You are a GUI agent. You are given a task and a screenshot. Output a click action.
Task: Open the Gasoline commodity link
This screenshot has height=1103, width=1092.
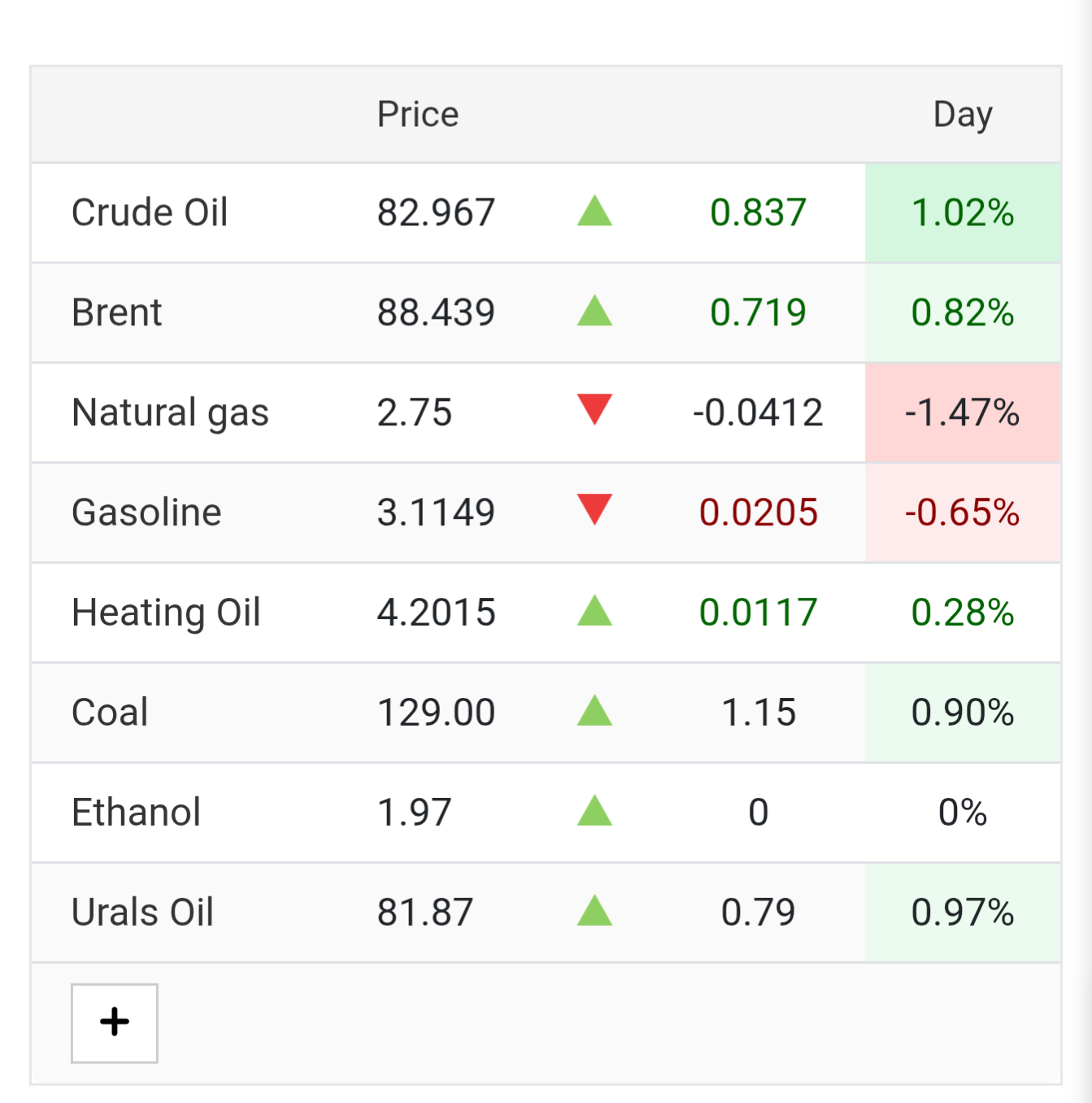click(146, 513)
